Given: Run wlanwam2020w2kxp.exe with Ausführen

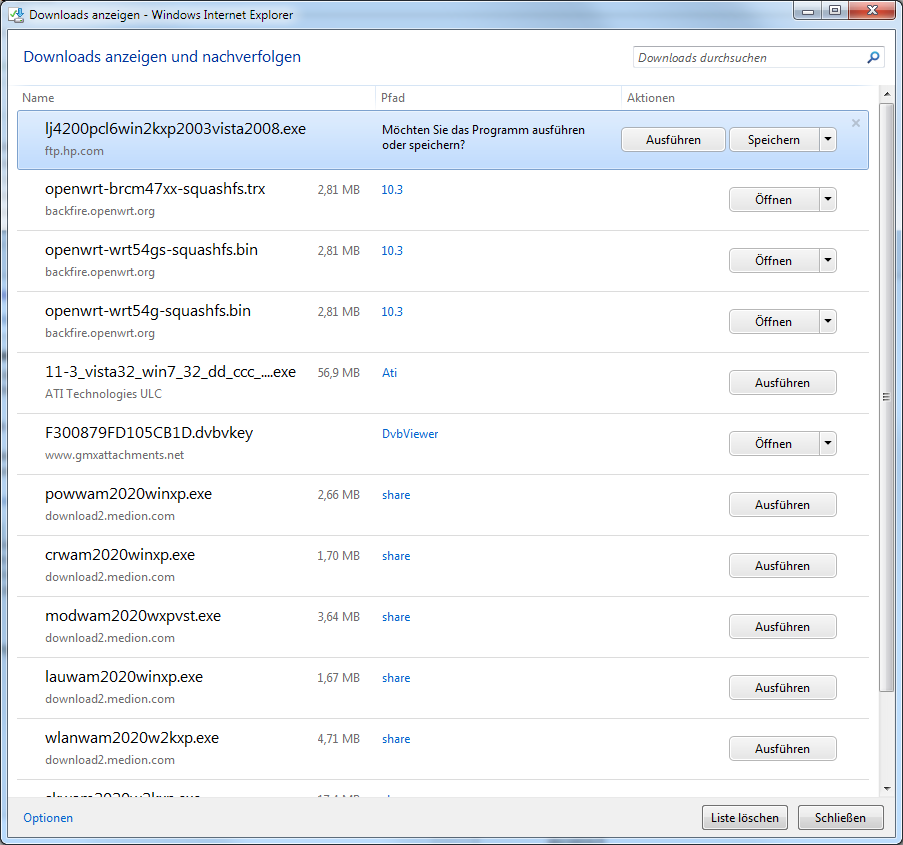Looking at the screenshot, I should [783, 749].
